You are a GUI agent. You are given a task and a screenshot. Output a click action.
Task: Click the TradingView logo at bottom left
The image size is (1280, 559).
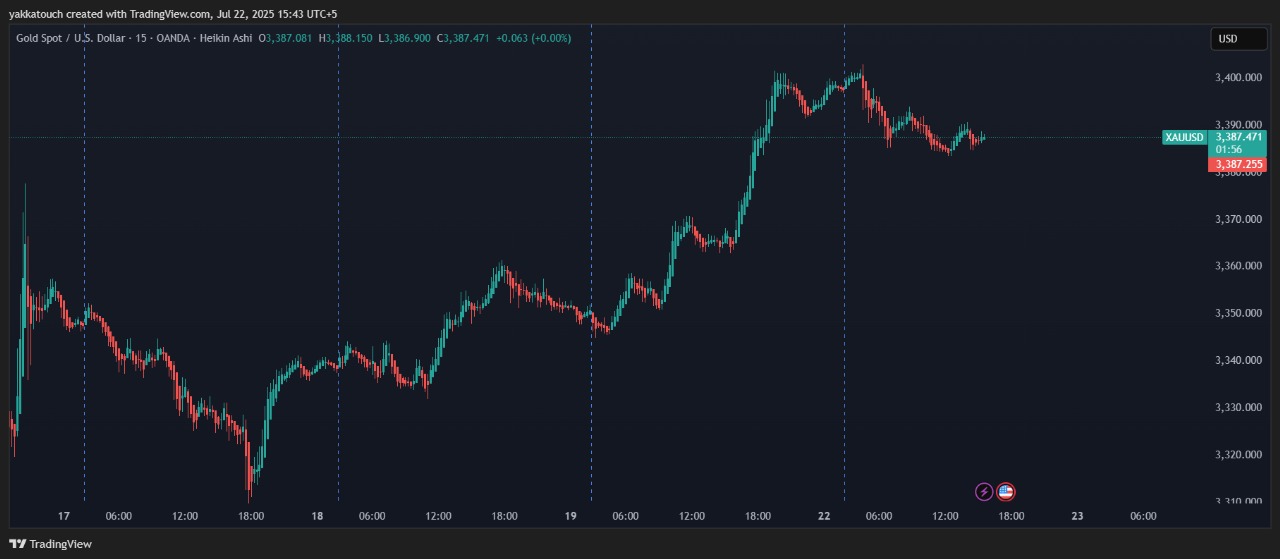[x=50, y=544]
